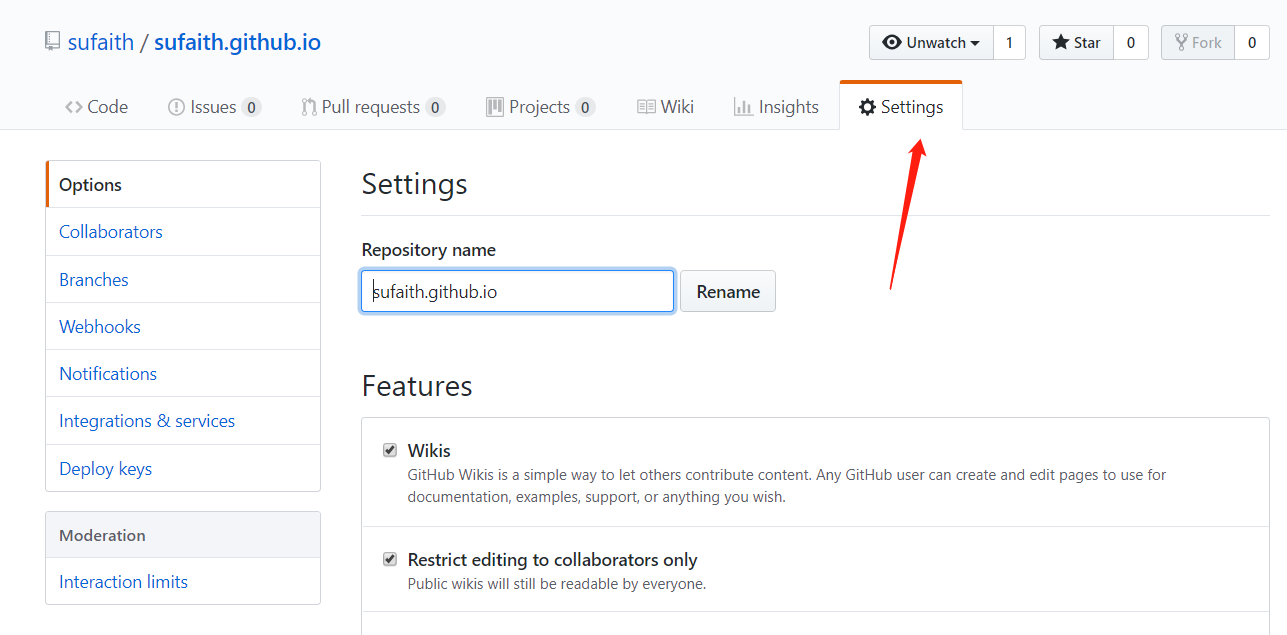
Task: Click the Settings gear icon
Action: click(867, 107)
